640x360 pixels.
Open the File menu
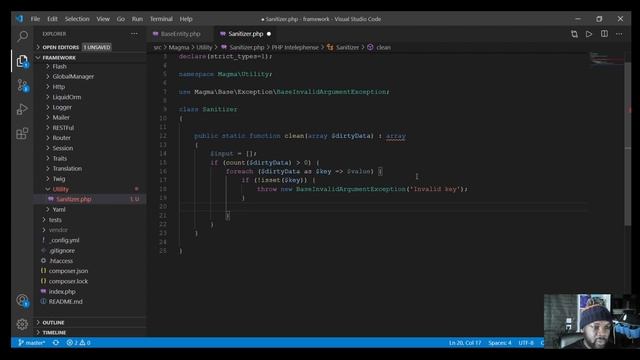(x=36, y=19)
